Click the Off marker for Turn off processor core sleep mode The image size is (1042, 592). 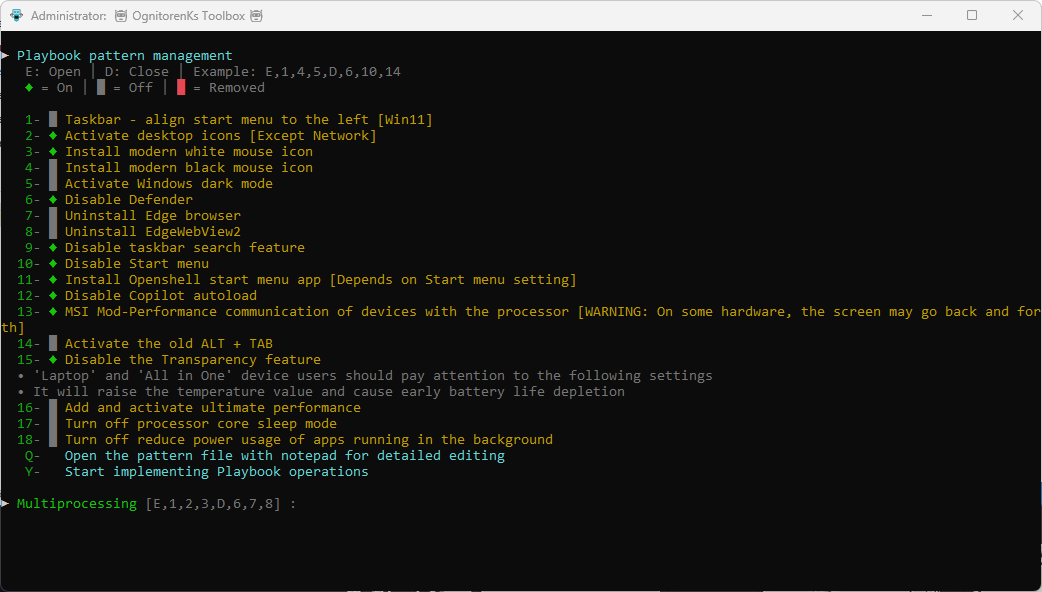[53, 423]
